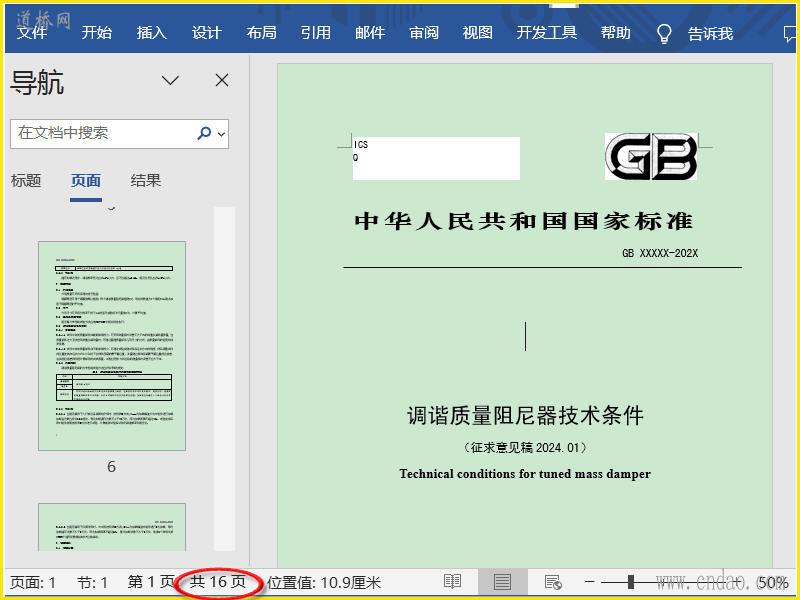The image size is (800, 600).
Task: Open the 帮助 ribbon tab
Action: pos(615,33)
